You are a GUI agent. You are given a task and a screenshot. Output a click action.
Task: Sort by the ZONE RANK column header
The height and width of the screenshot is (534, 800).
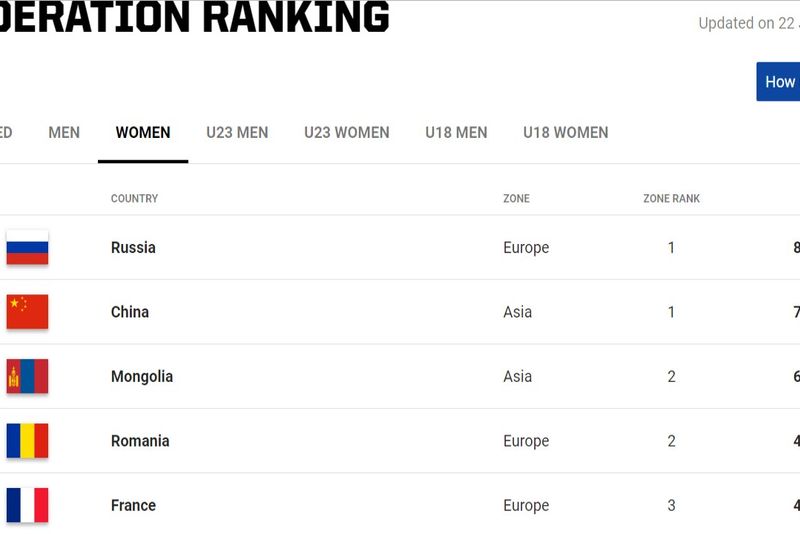click(x=671, y=199)
